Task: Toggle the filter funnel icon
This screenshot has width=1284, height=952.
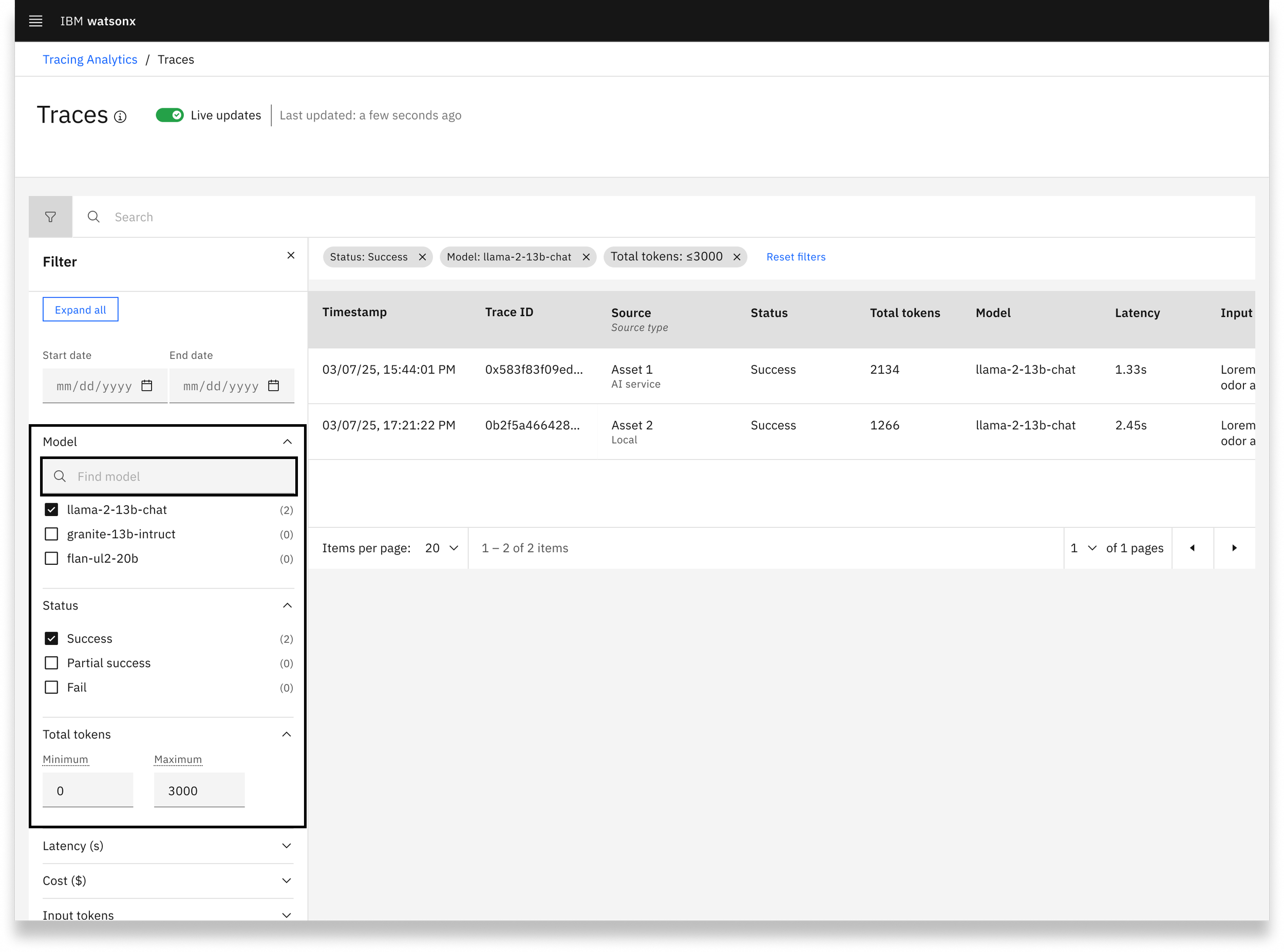Action: 51,217
